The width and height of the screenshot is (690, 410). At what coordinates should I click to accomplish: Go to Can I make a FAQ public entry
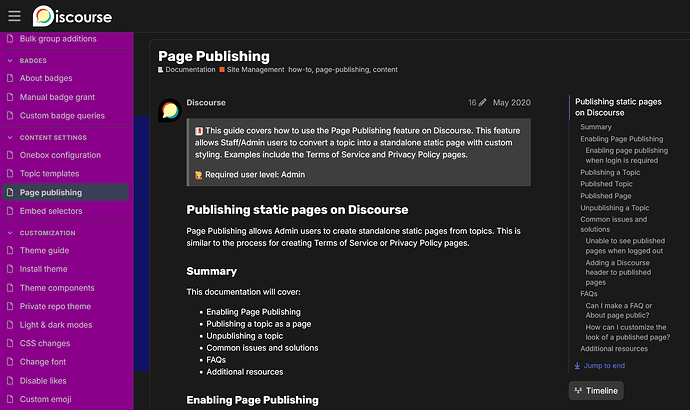pos(618,311)
